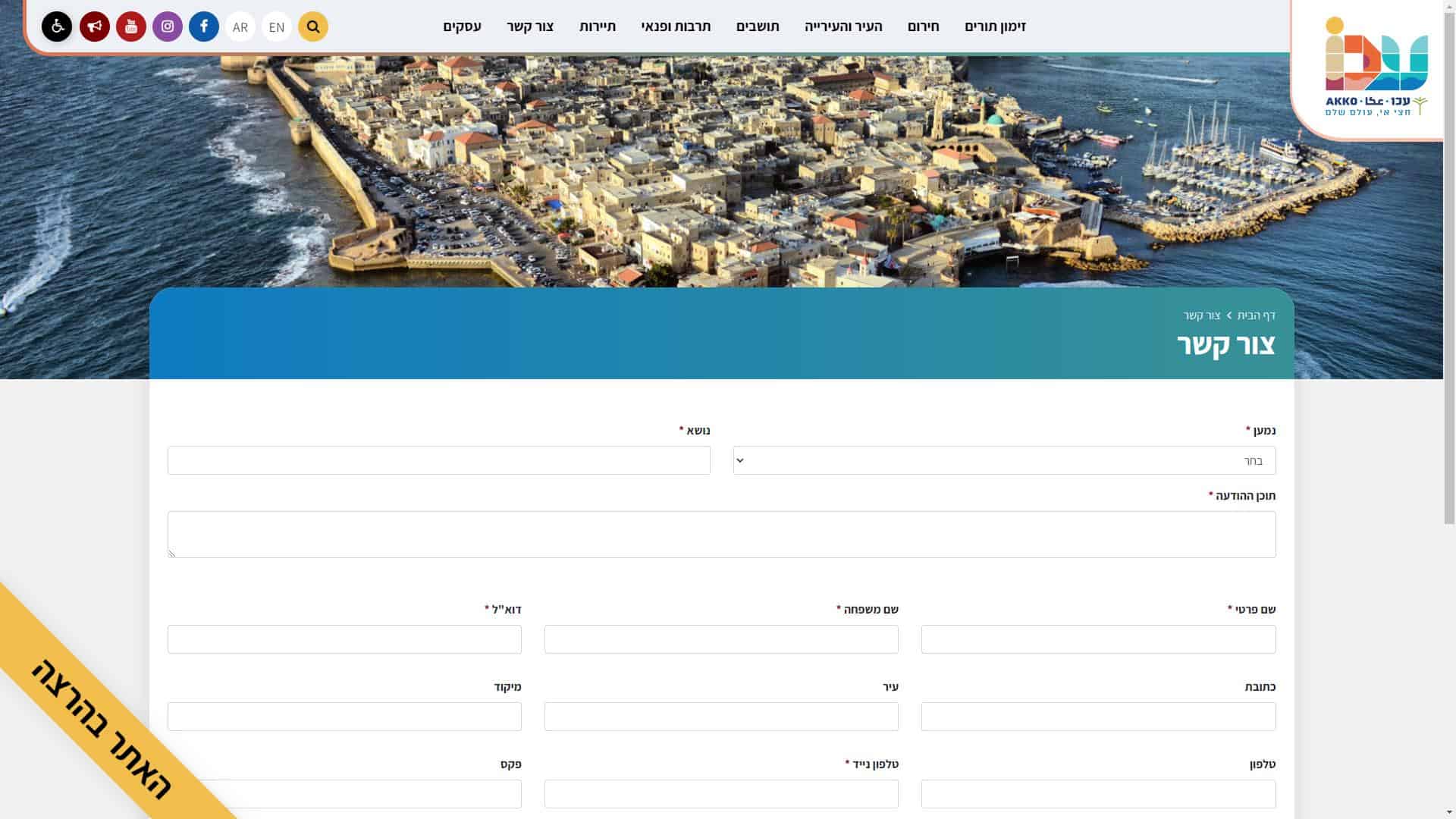
Task: Focus the טלפון phone field
Action: click(1098, 794)
